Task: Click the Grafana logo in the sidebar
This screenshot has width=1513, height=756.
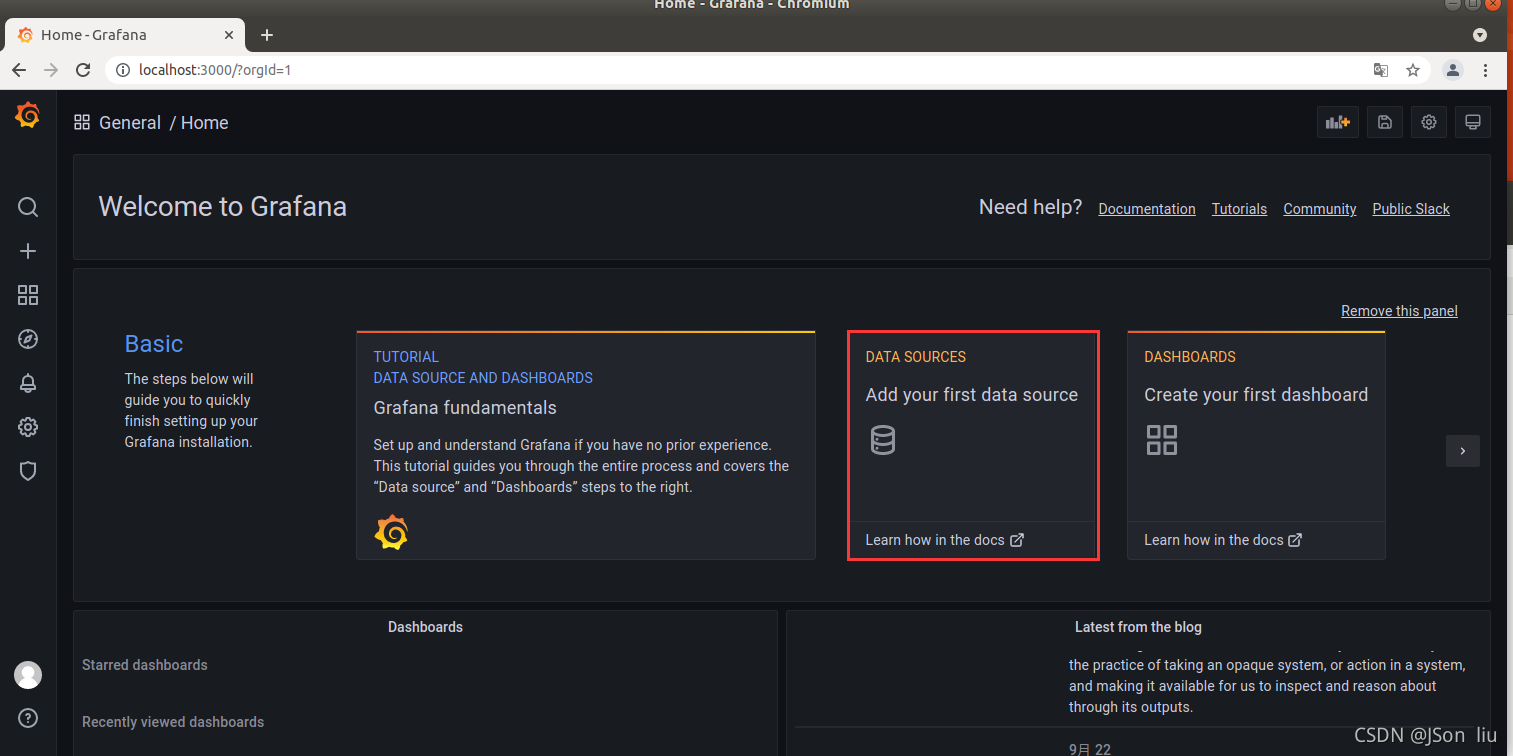Action: point(28,116)
